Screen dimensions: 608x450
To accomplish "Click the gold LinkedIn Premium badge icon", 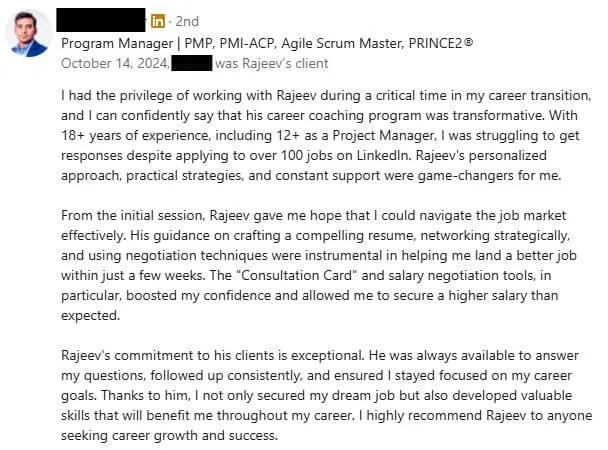I will click(157, 21).
